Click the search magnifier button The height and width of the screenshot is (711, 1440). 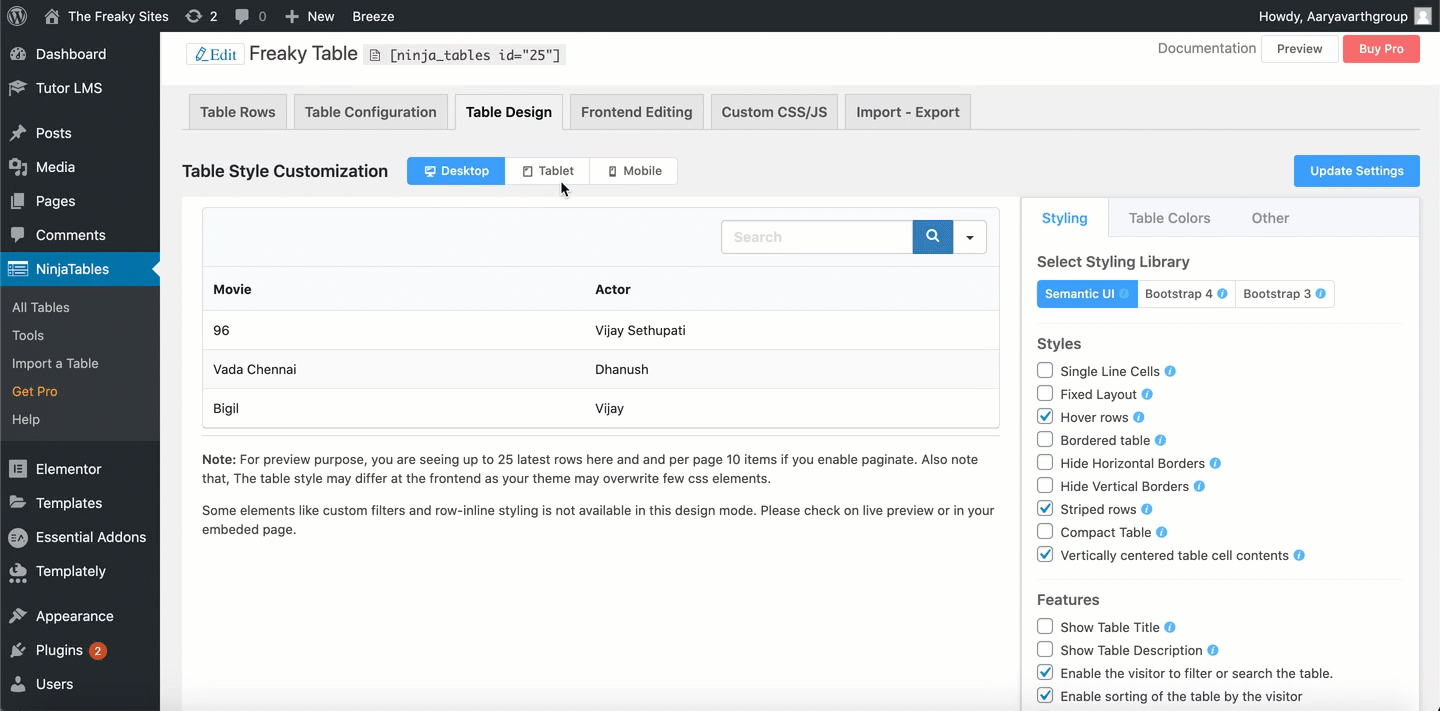click(x=933, y=237)
